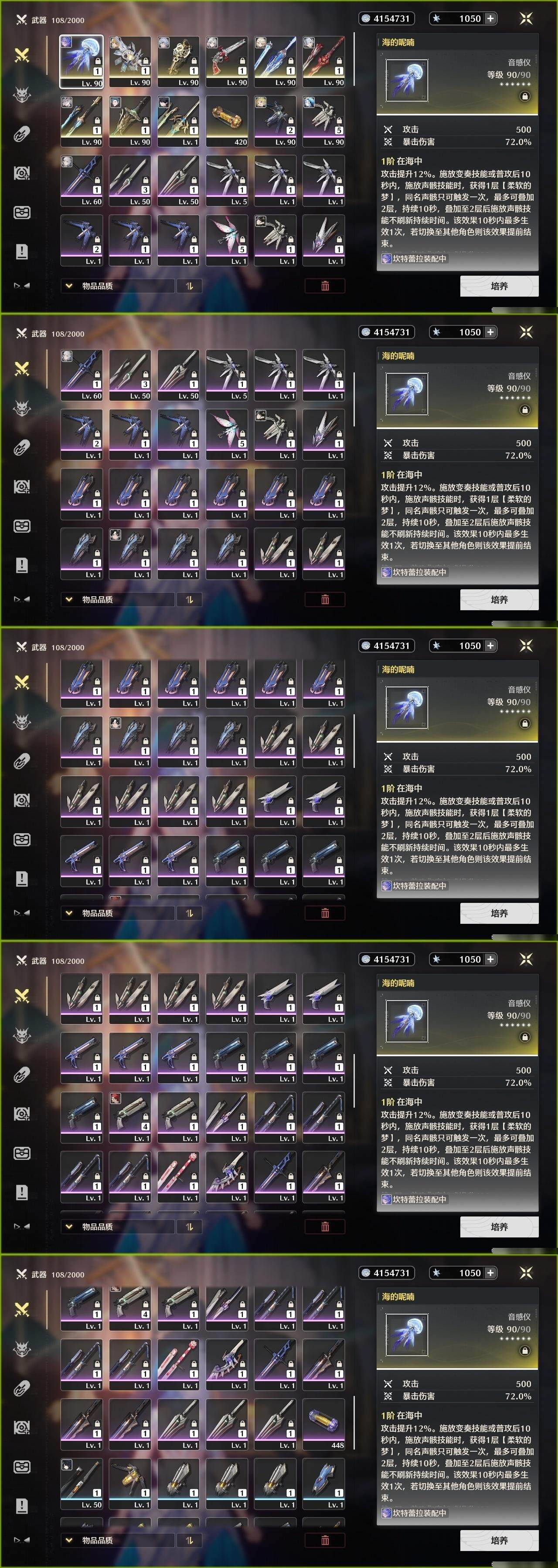Image resolution: width=558 pixels, height=1568 pixels.
Task: Click the 培养 upgrade button
Action: point(499,286)
